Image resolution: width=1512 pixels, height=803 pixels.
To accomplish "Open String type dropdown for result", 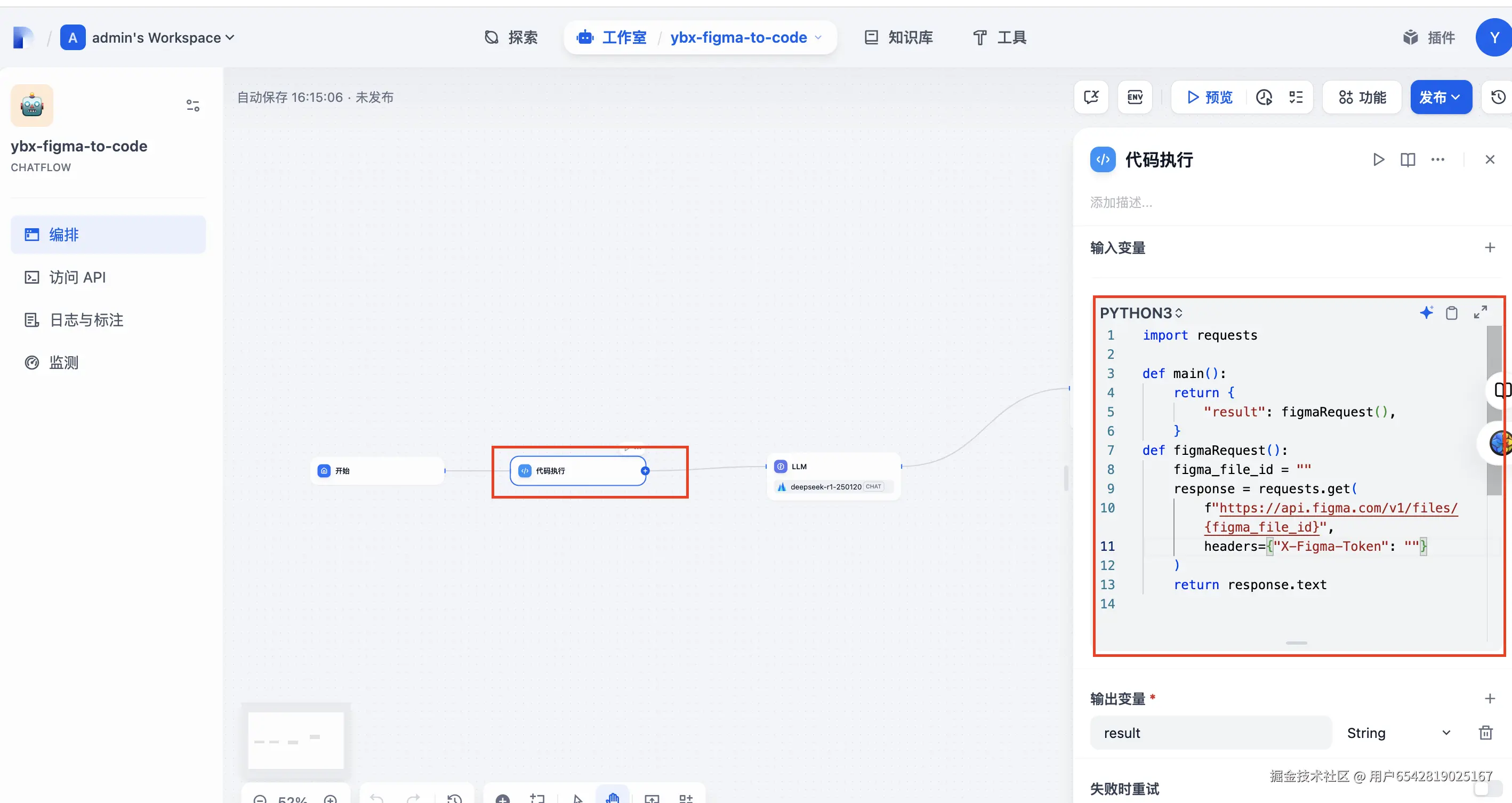I will 1398,733.
